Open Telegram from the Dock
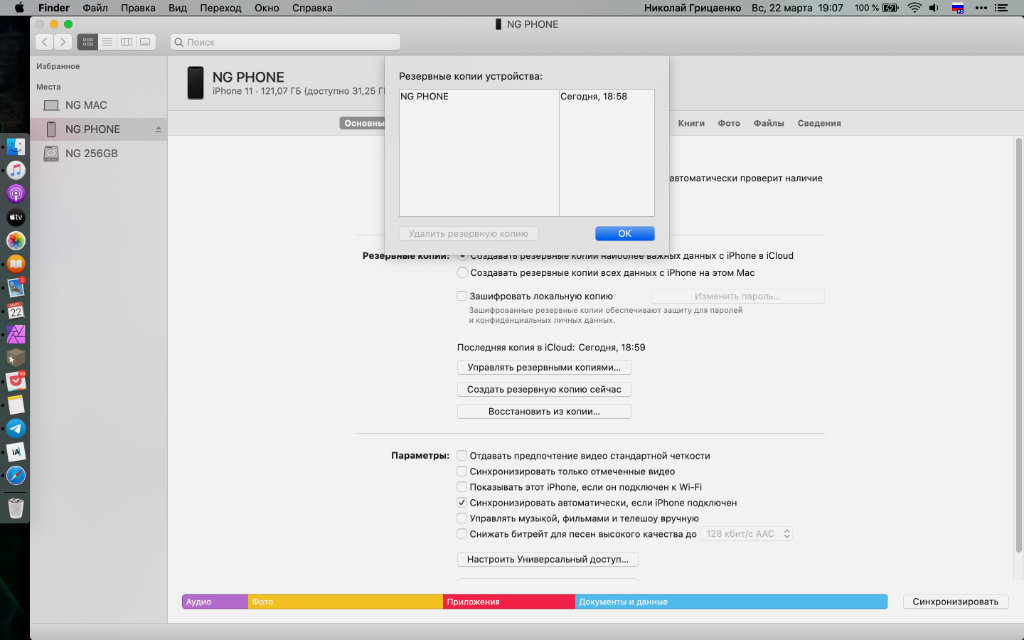The width and height of the screenshot is (1024, 640). [x=16, y=428]
